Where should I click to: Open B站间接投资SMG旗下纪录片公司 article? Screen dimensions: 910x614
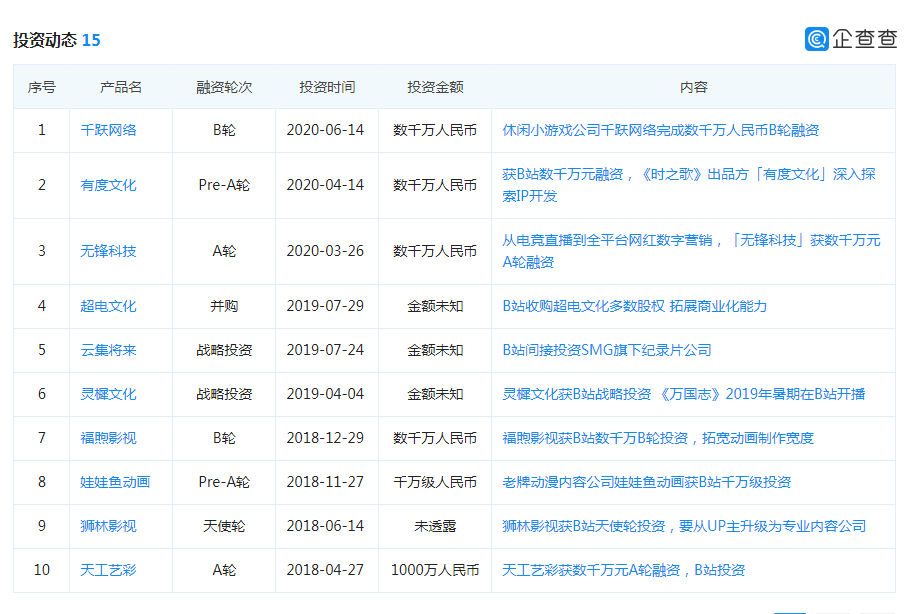(606, 350)
